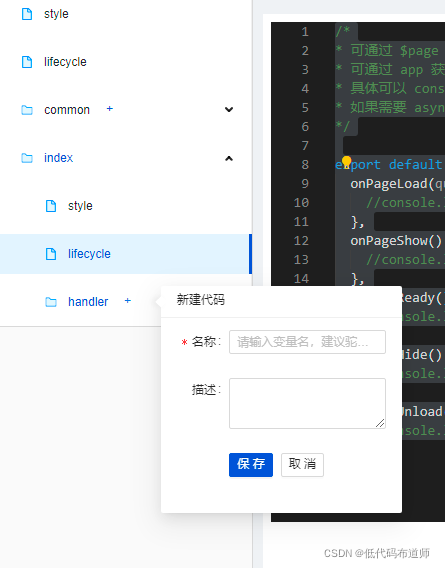Click the file icon beside top-level style
Viewport: 445px width, 568px height.
(27, 14)
